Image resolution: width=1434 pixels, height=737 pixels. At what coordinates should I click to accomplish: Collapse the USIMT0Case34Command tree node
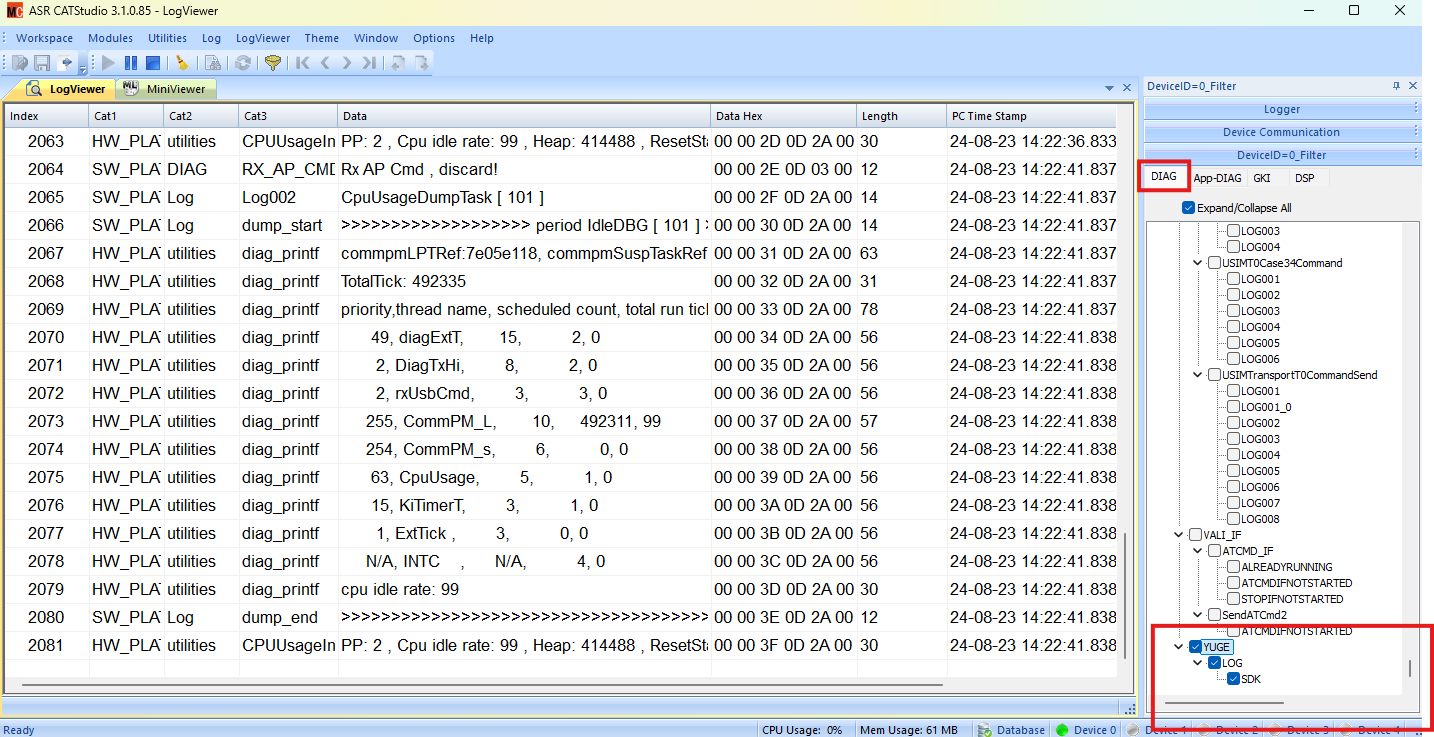point(1199,263)
